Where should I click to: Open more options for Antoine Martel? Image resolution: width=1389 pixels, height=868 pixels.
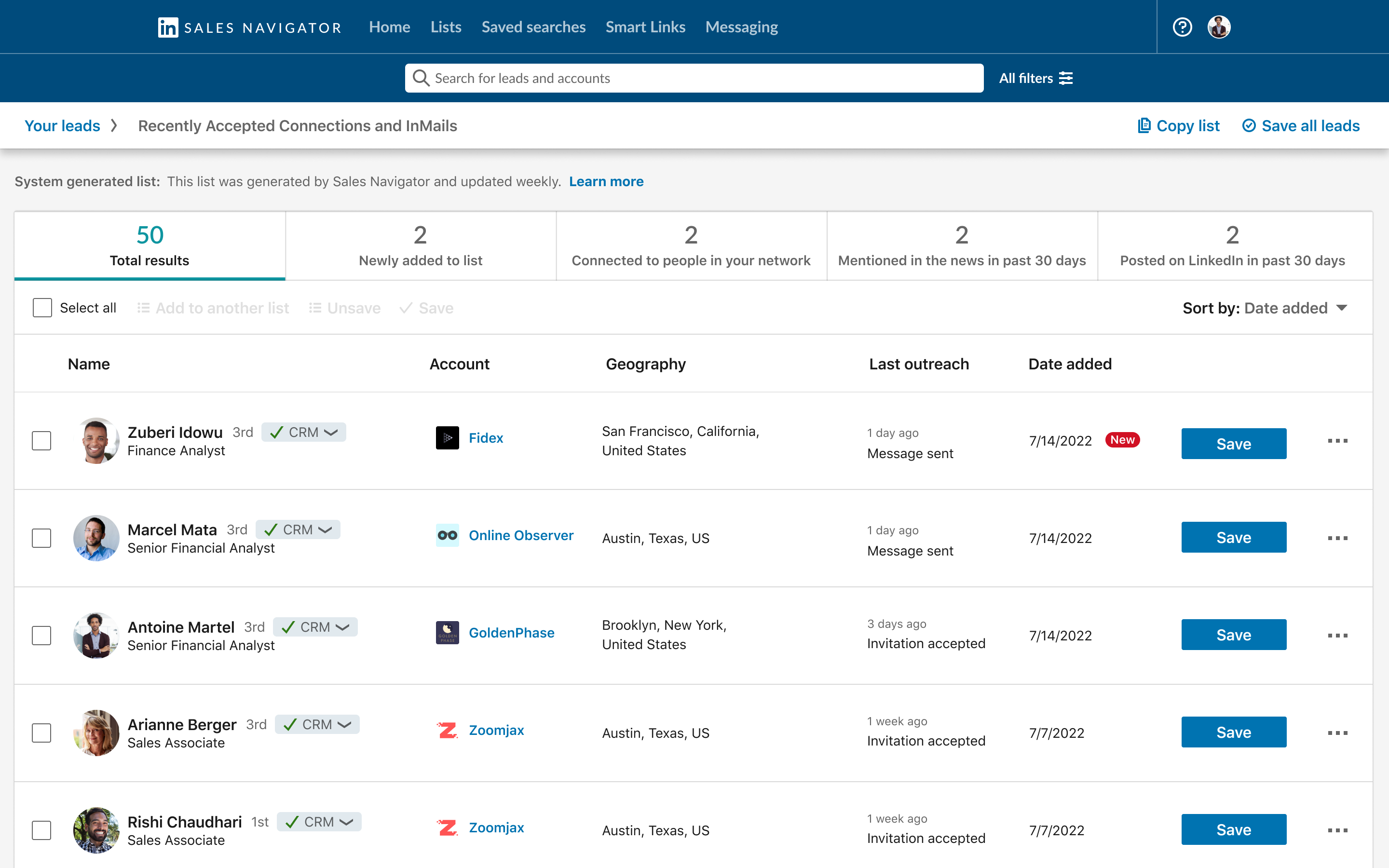coord(1337,636)
